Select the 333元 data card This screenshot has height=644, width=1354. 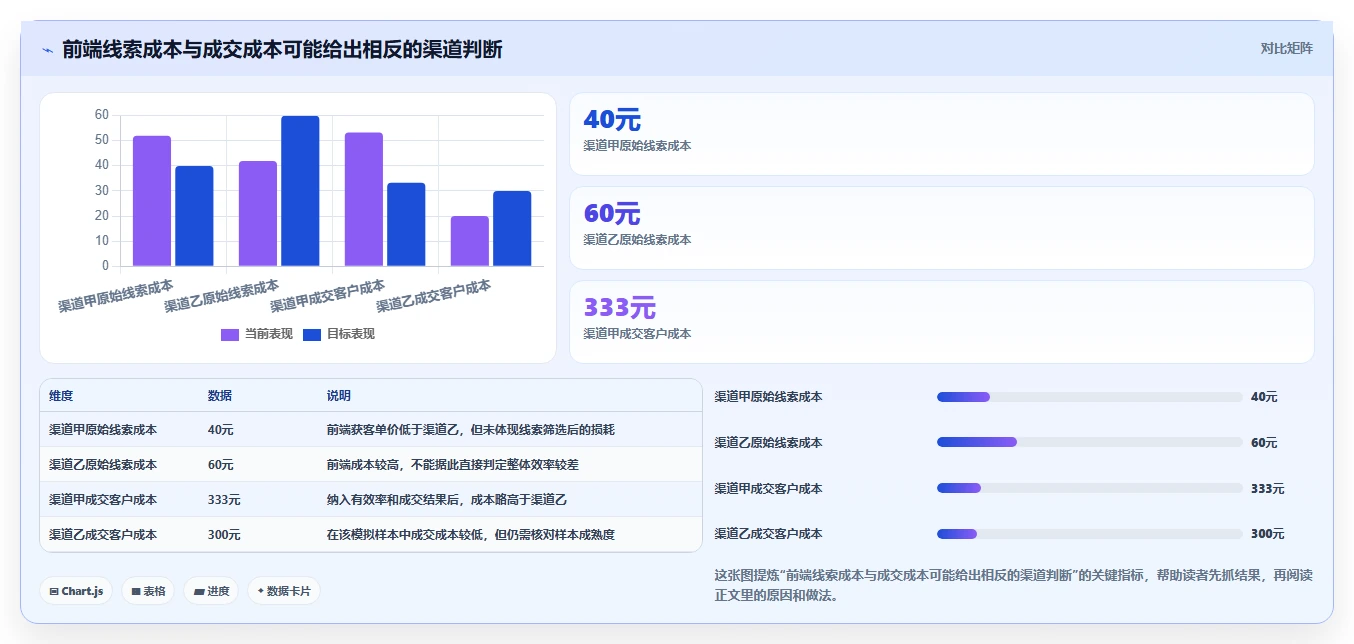pyautogui.click(x=941, y=322)
